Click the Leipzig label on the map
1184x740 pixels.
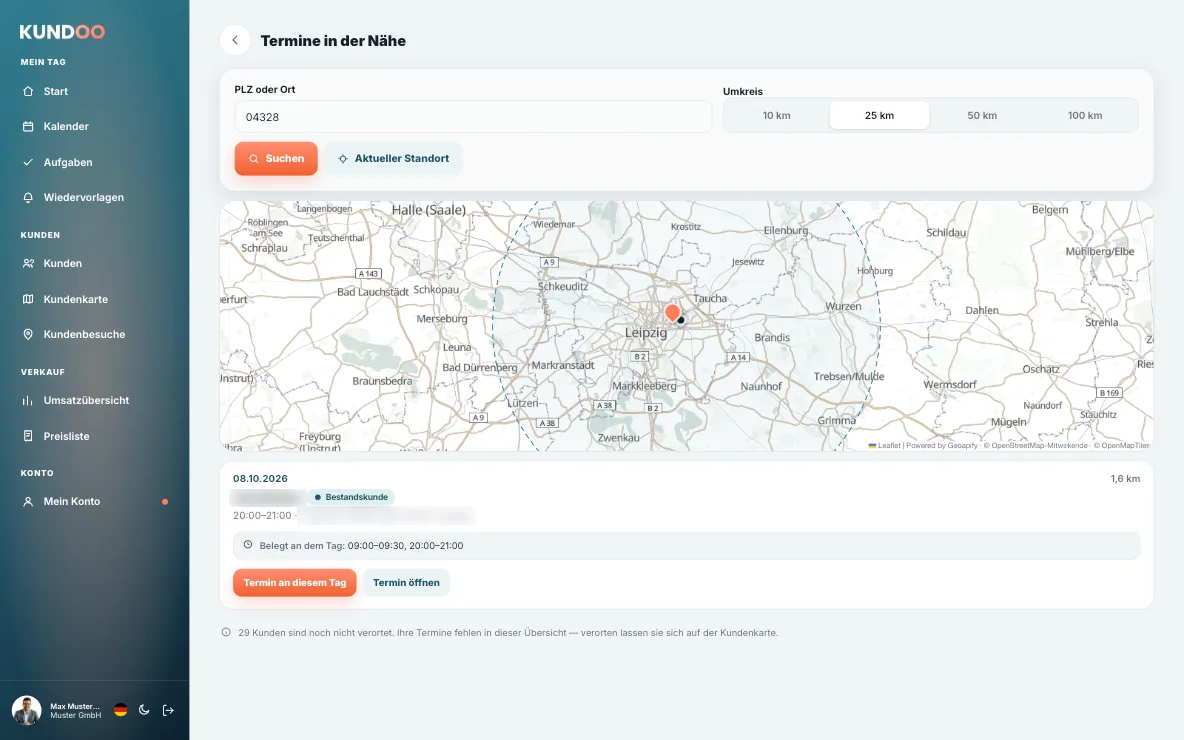[x=646, y=332]
